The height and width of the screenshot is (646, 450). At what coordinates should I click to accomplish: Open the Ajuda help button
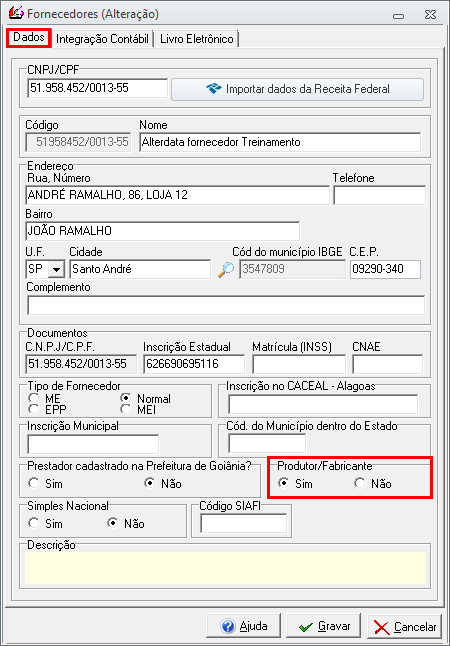click(x=245, y=627)
